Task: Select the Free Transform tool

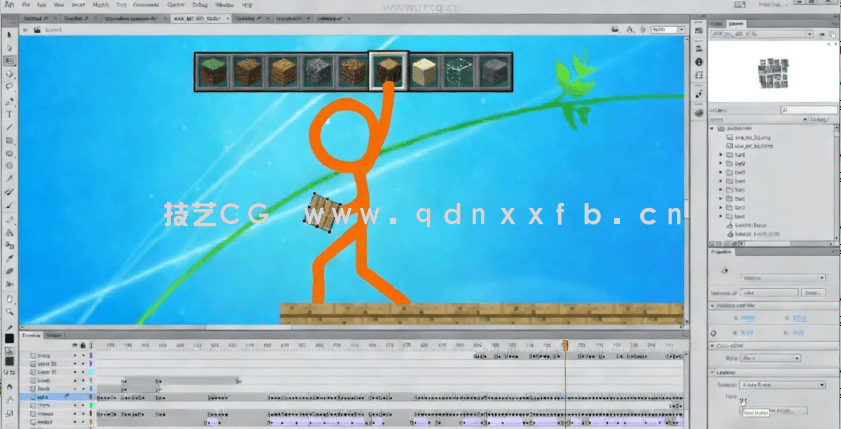Action: (9, 61)
